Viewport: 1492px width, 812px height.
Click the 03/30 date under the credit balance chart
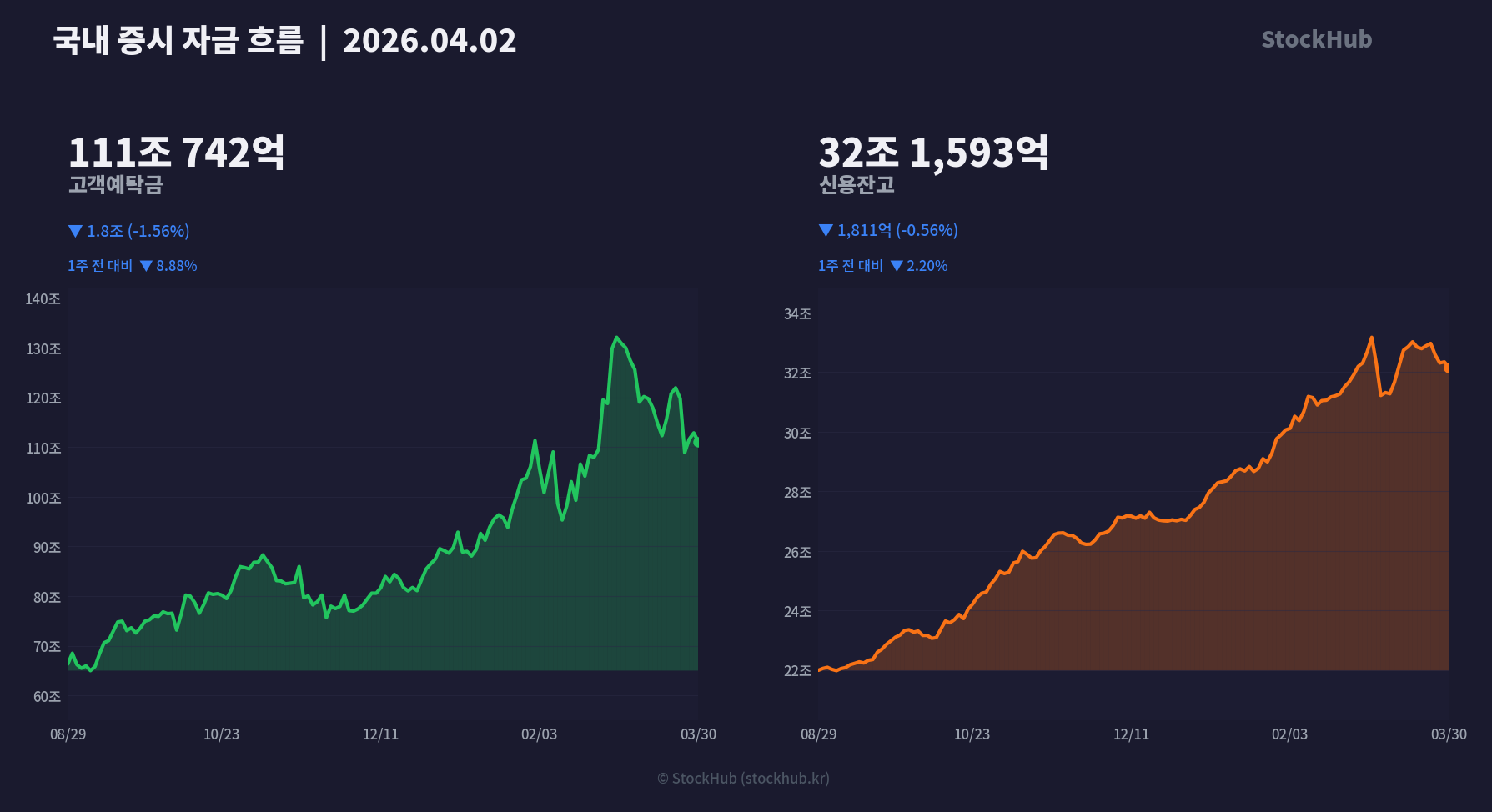tap(1449, 734)
